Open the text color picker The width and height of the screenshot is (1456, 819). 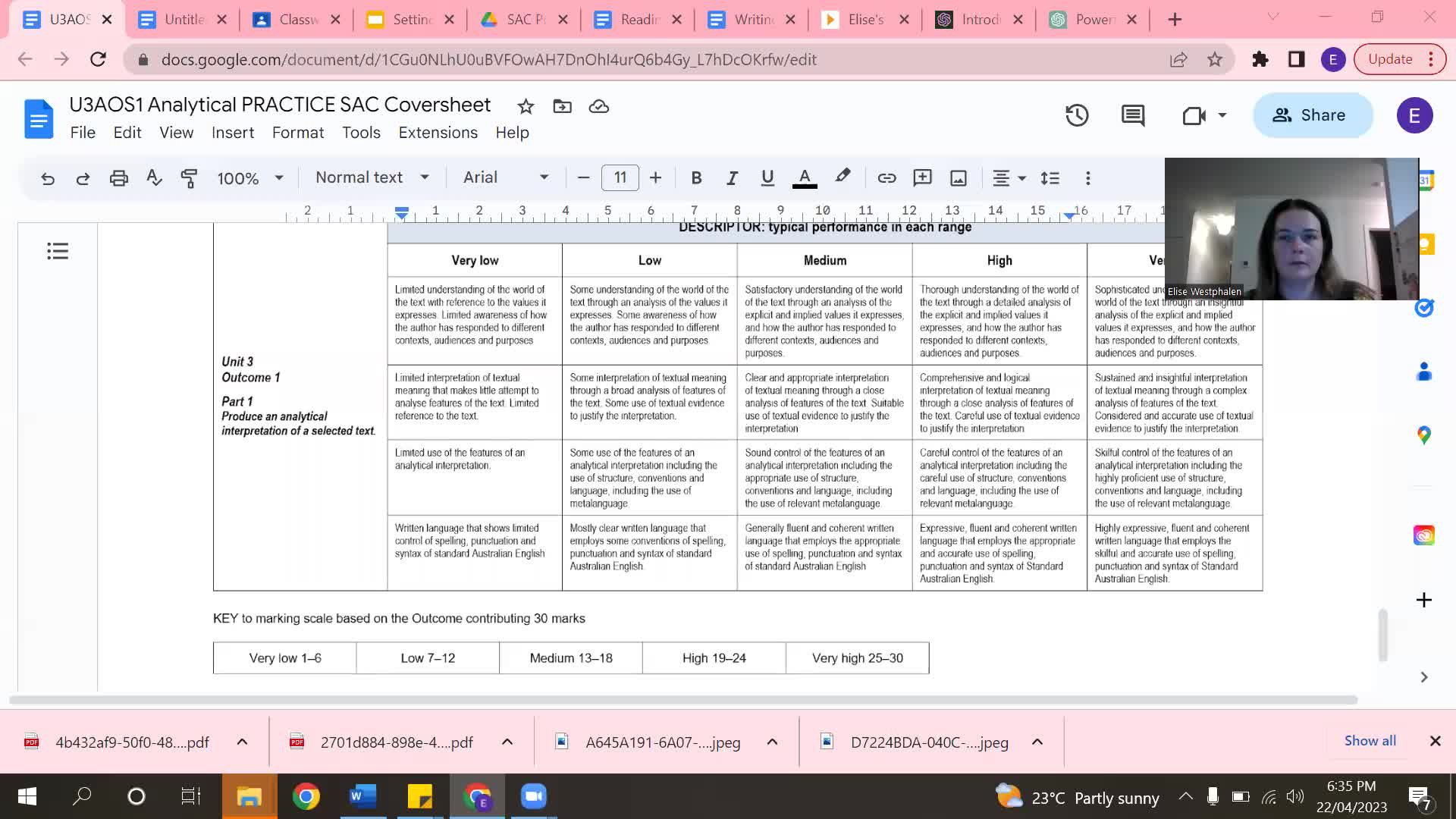(805, 178)
